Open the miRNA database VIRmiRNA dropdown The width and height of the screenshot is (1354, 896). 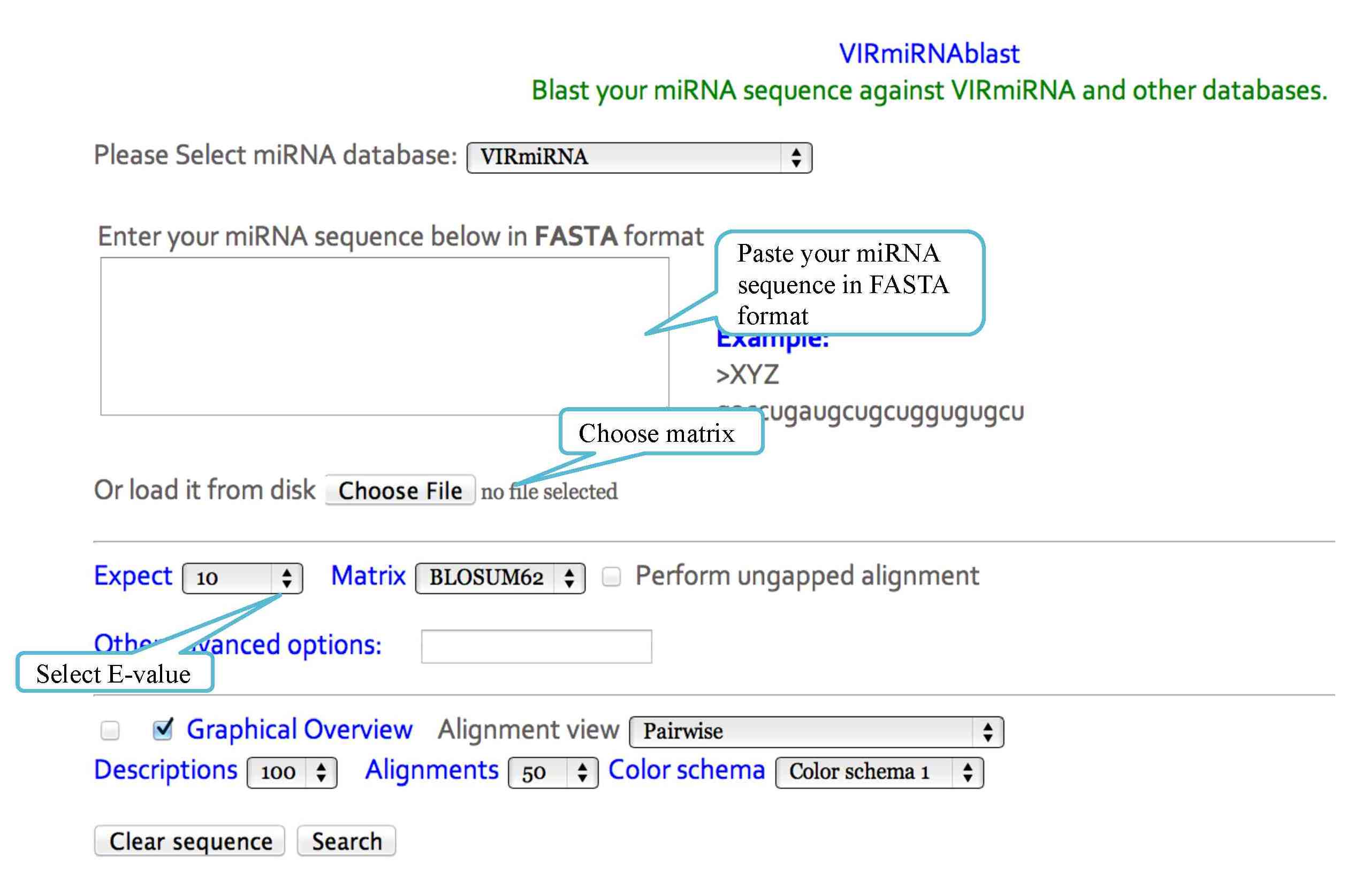pyautogui.click(x=638, y=158)
